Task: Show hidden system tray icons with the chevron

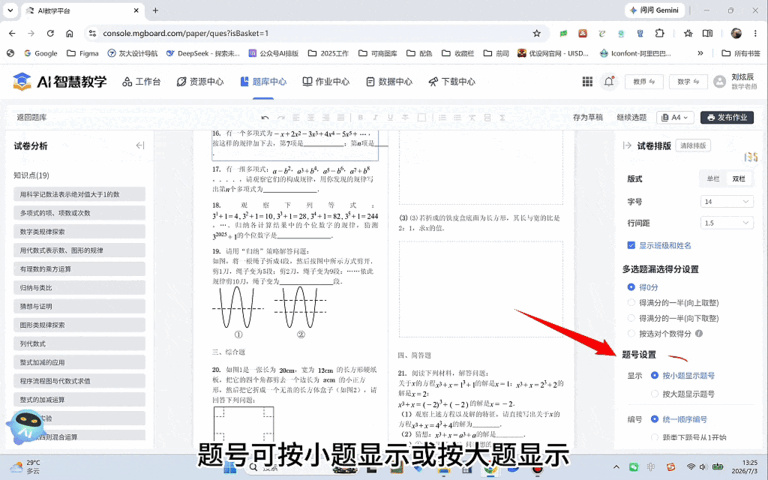Action: coord(616,467)
